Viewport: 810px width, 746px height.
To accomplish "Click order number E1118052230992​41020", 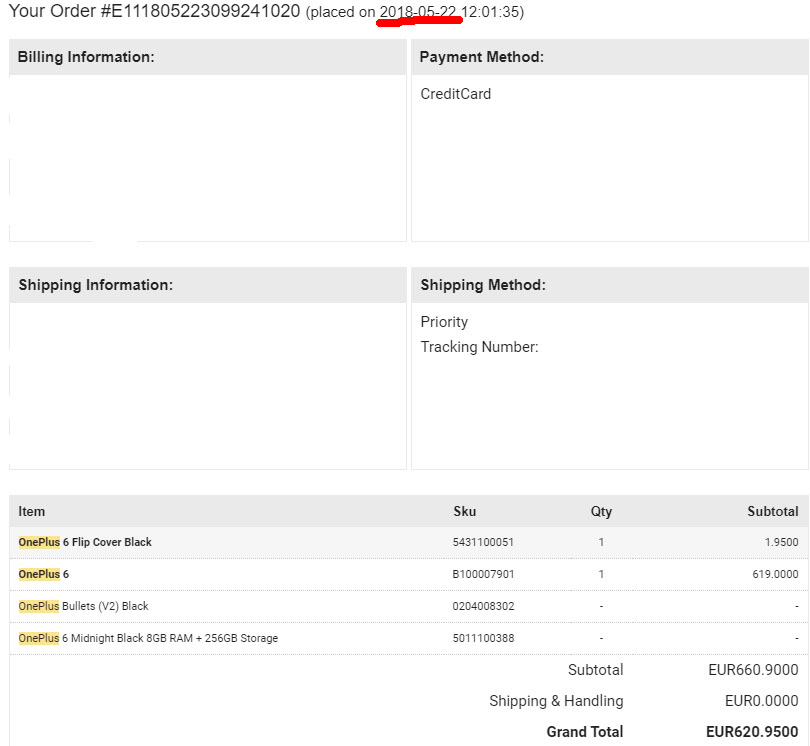I will (200, 11).
